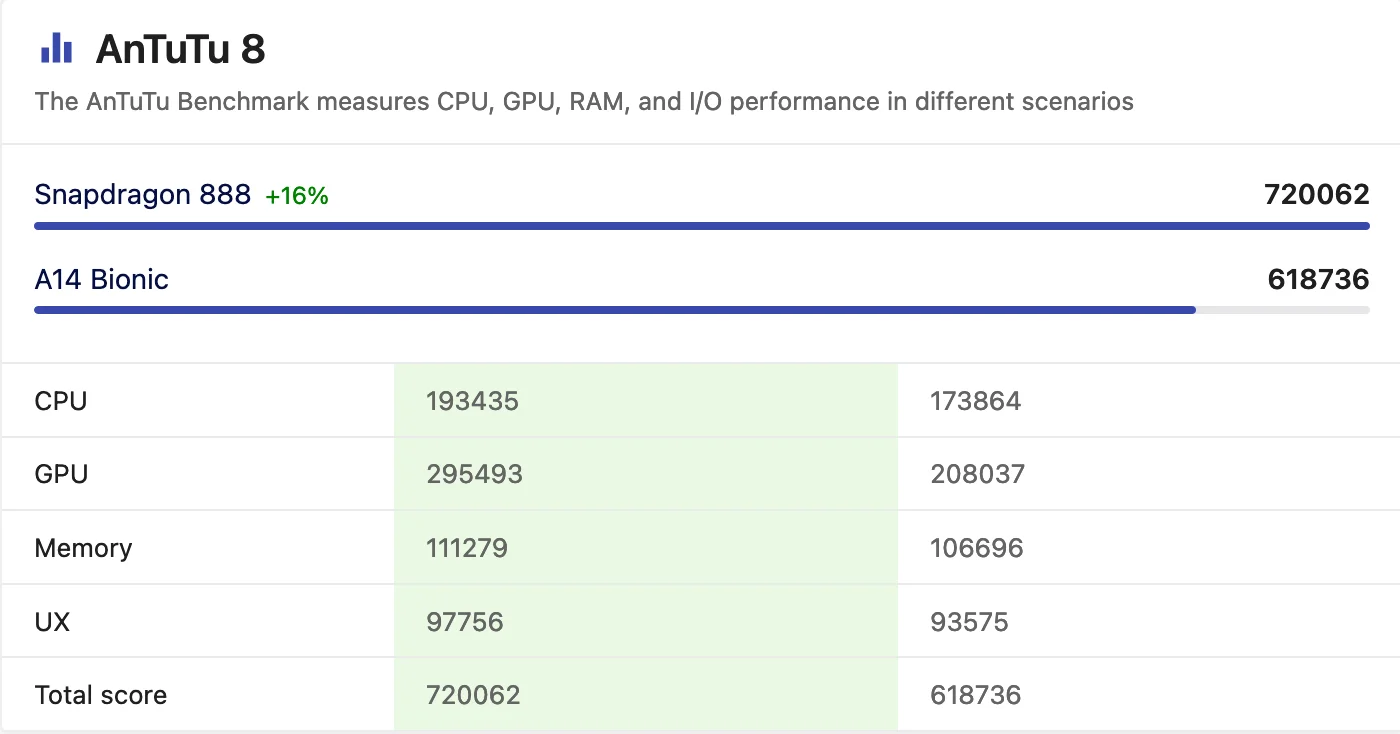The image size is (1400, 734).
Task: Click the 618736 score next to A14 Bionic
Action: pyautogui.click(x=1318, y=279)
